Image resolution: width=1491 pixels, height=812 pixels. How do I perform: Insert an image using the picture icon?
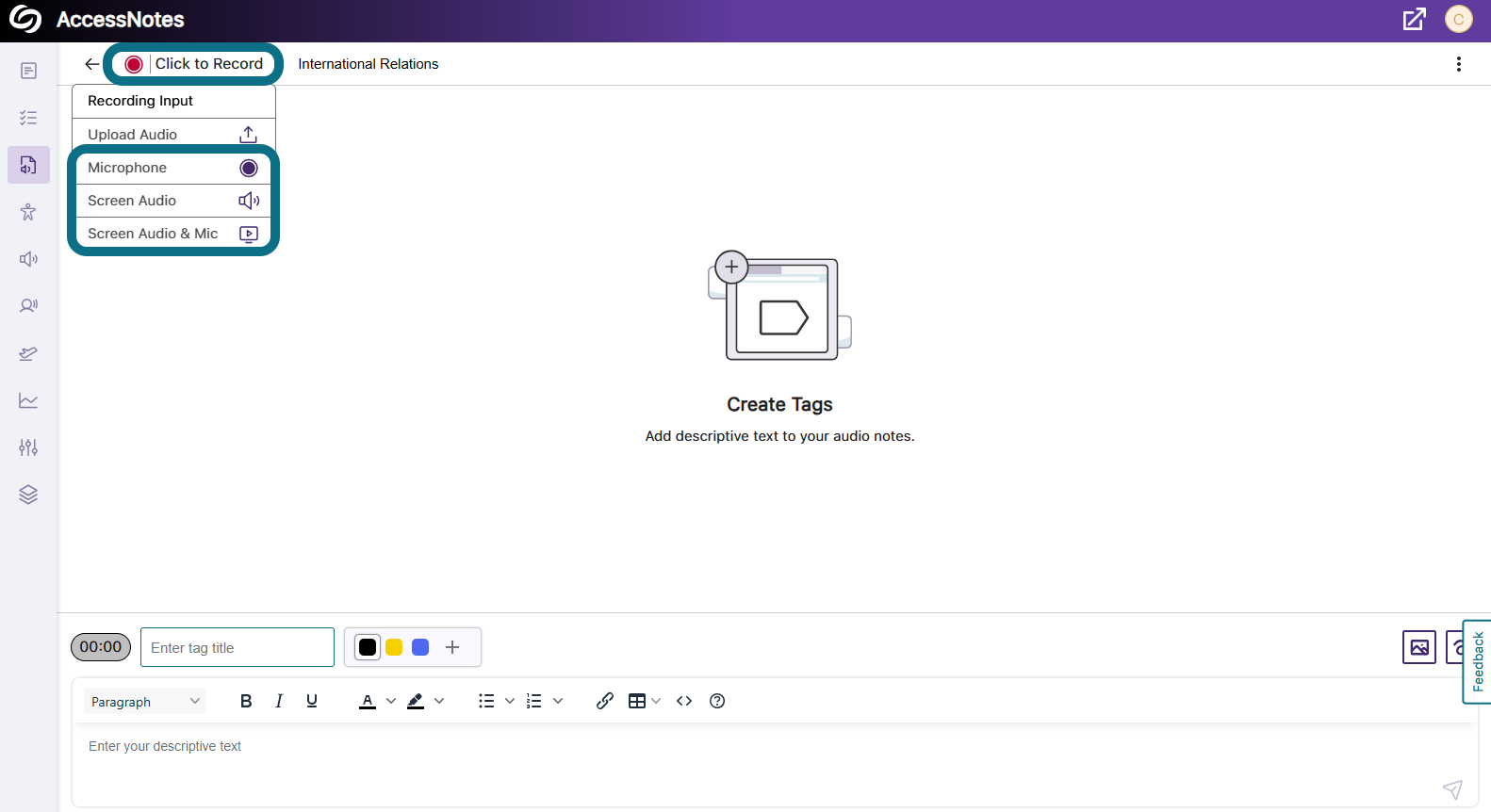1418,647
